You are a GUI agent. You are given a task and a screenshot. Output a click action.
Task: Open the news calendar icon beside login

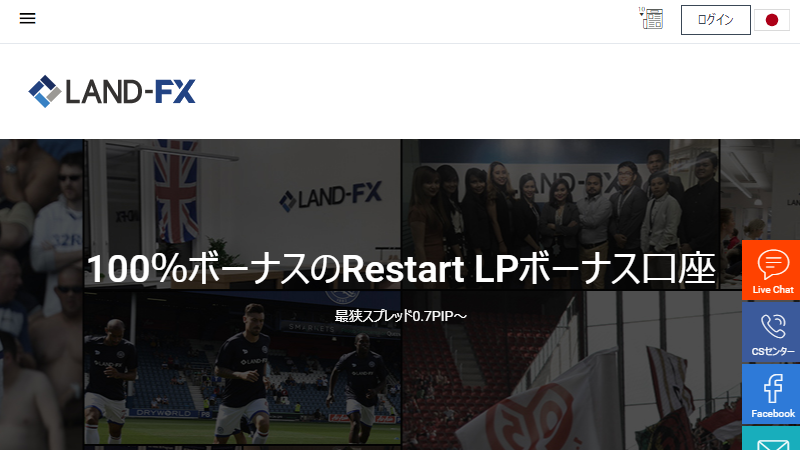(651, 18)
